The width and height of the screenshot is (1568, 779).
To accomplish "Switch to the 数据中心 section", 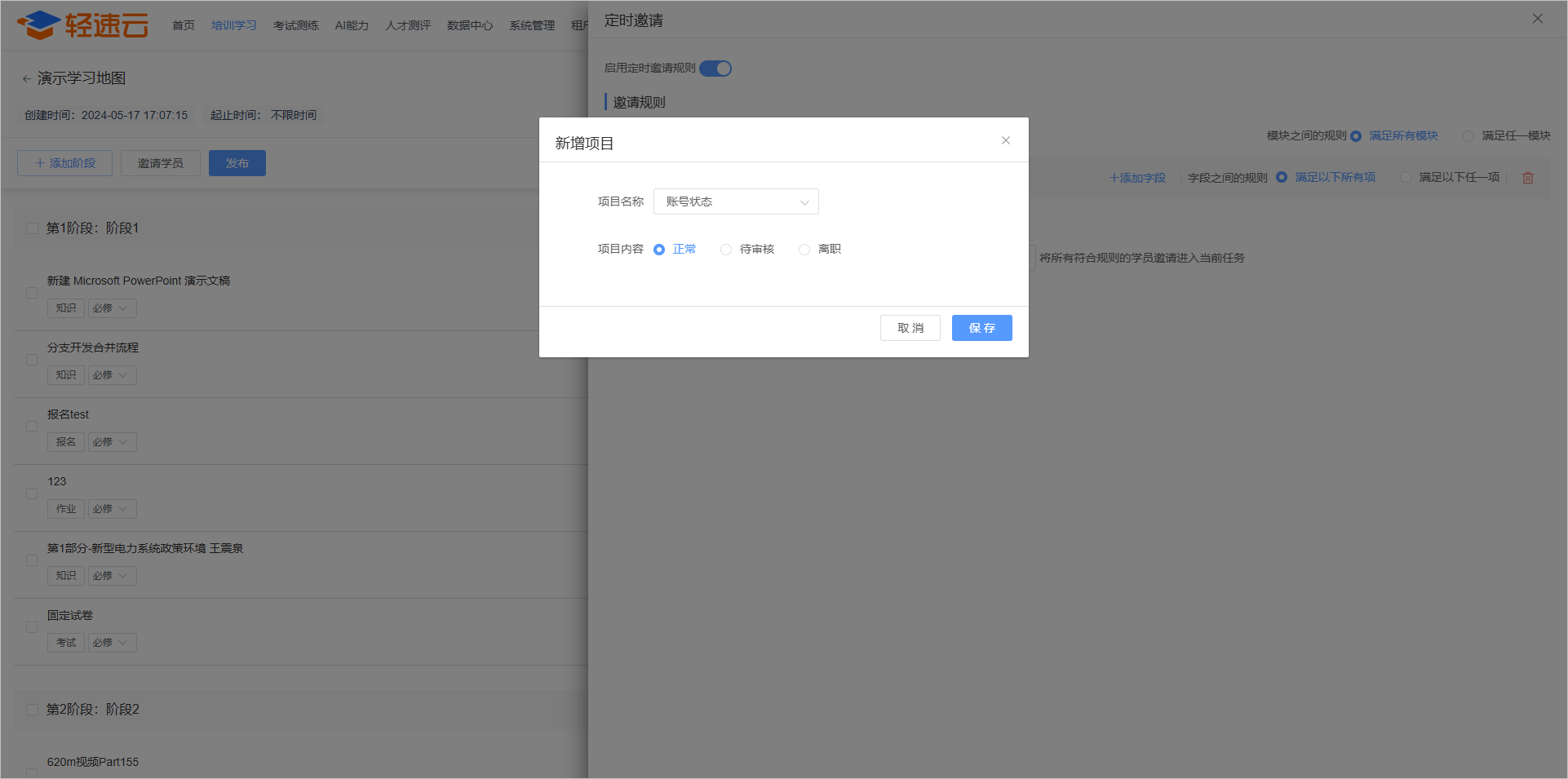I will tap(469, 25).
